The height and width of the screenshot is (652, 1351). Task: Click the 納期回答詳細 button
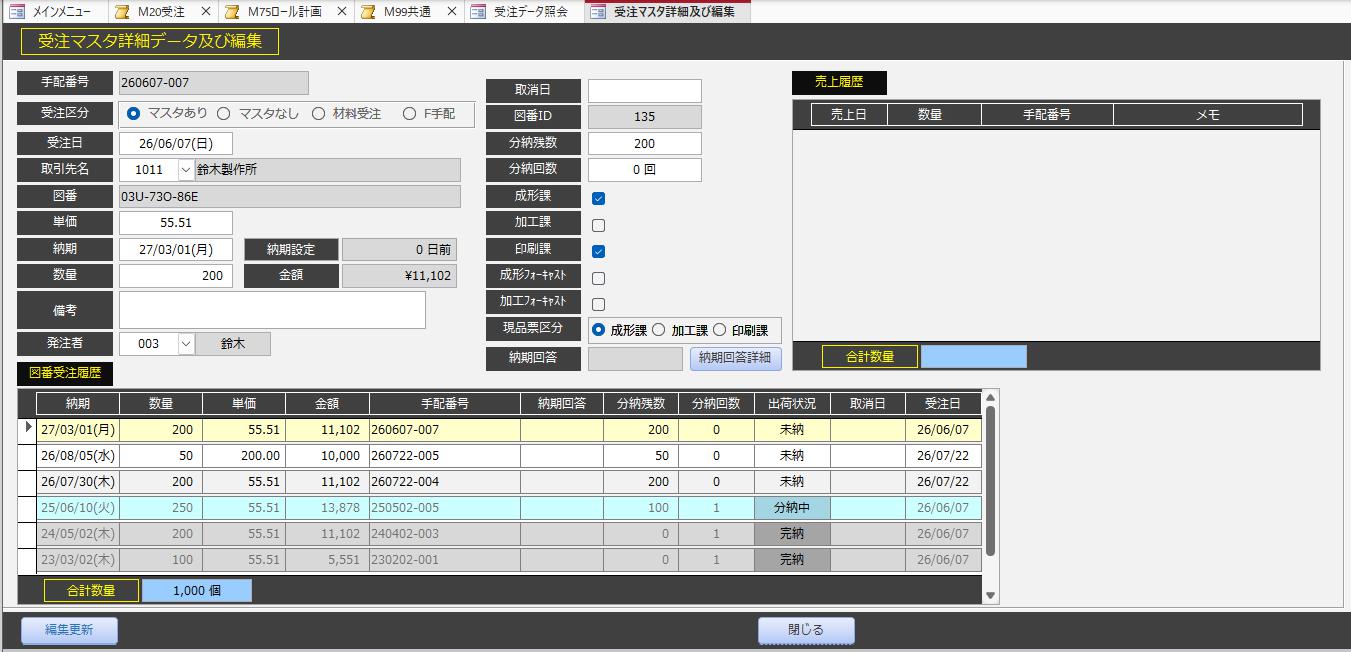736,358
